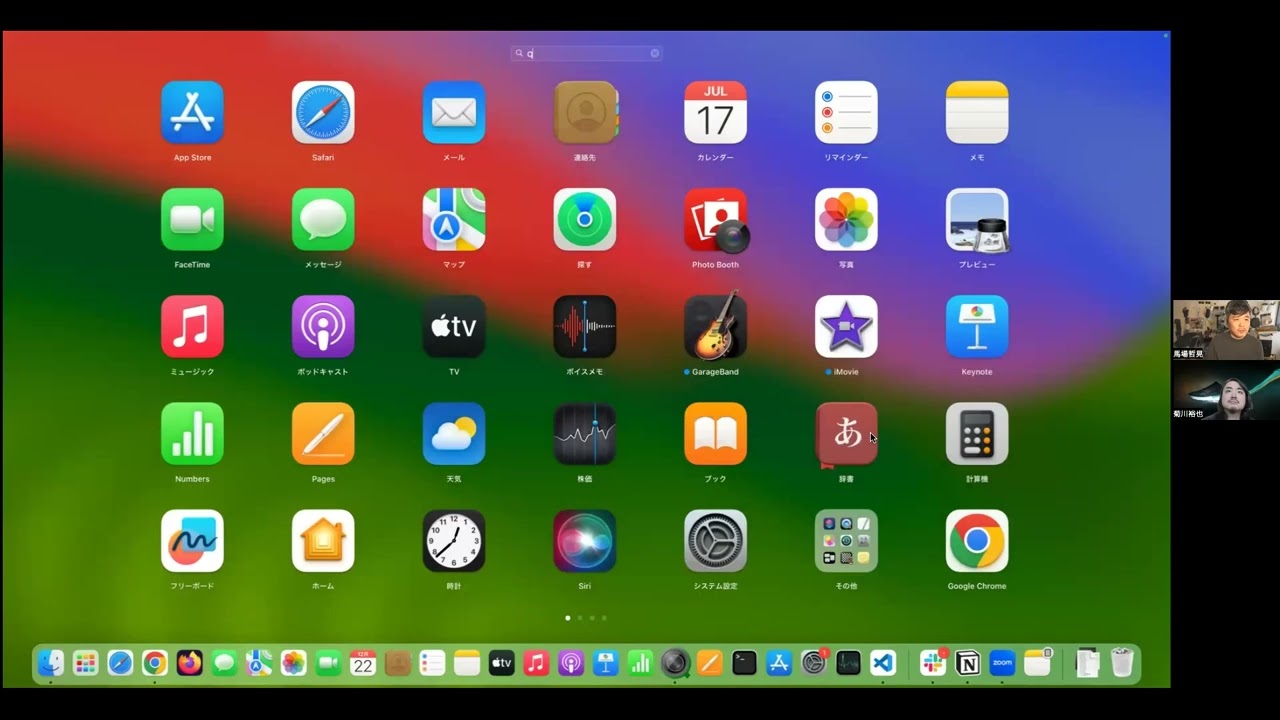
Task: Open Visual Studio Code from the Dock
Action: [882, 663]
